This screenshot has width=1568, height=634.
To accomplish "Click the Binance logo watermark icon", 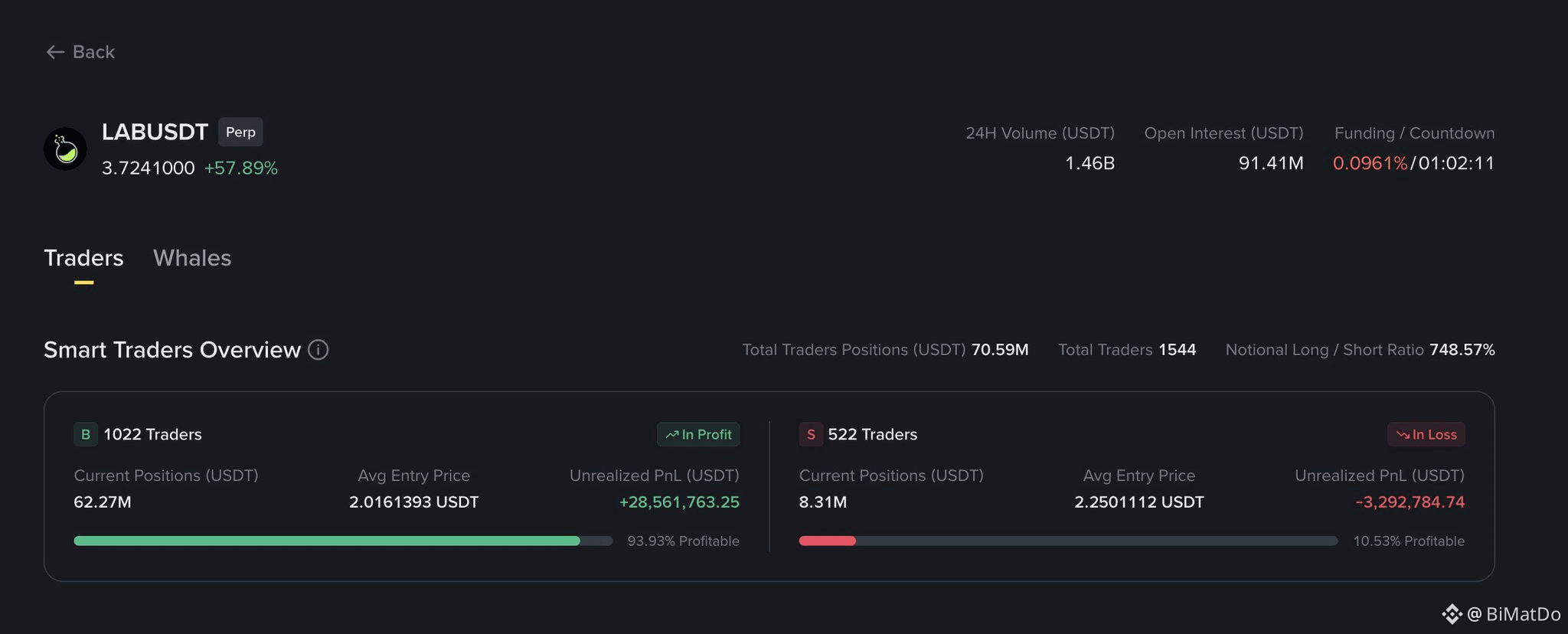I will point(1452,614).
